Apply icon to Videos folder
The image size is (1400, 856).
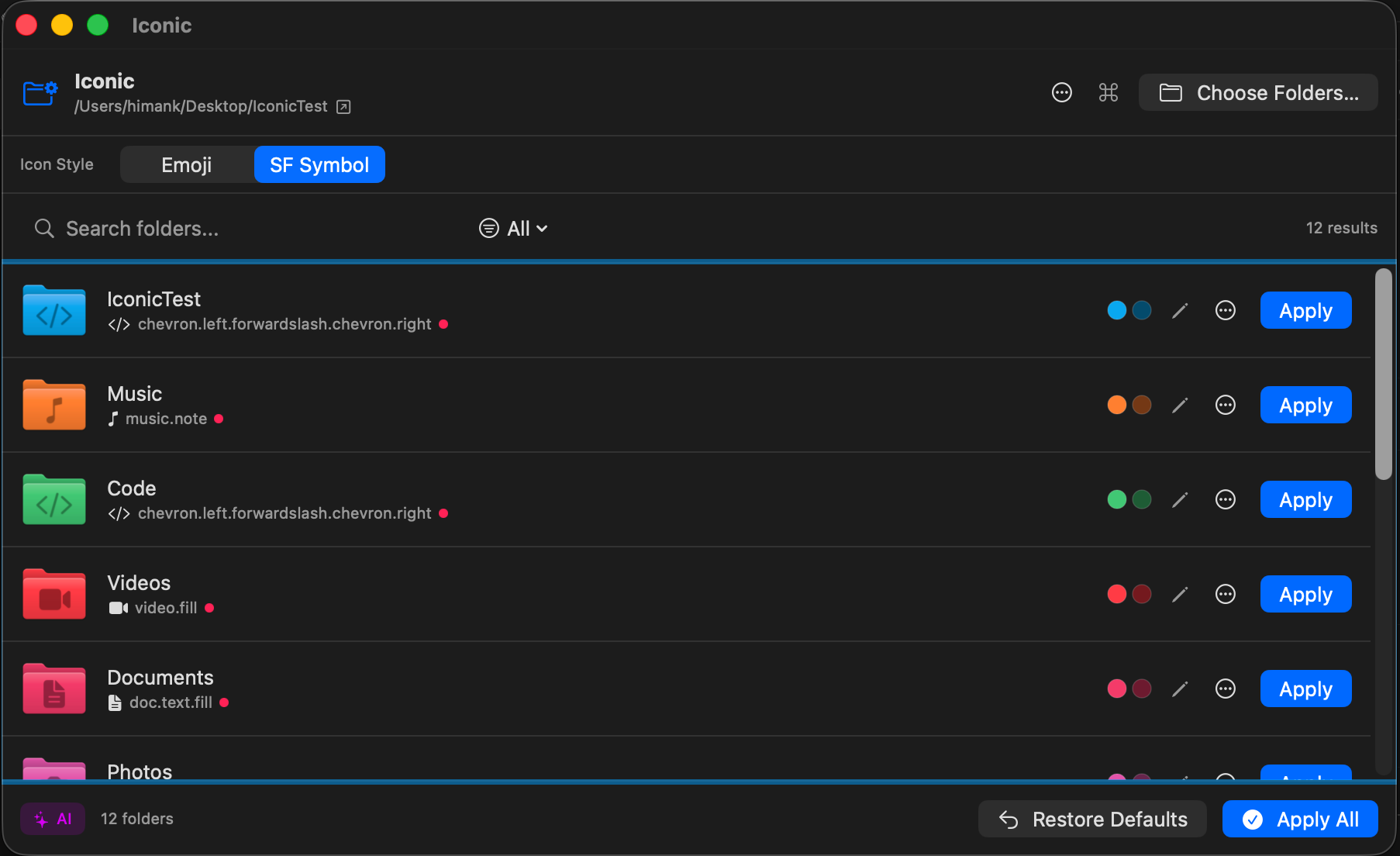(x=1306, y=595)
